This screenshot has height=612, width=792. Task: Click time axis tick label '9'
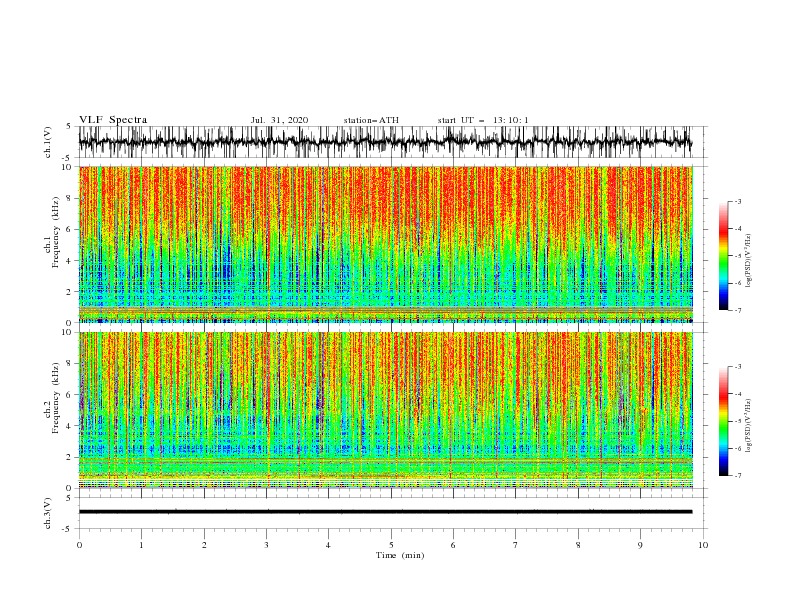click(x=640, y=545)
